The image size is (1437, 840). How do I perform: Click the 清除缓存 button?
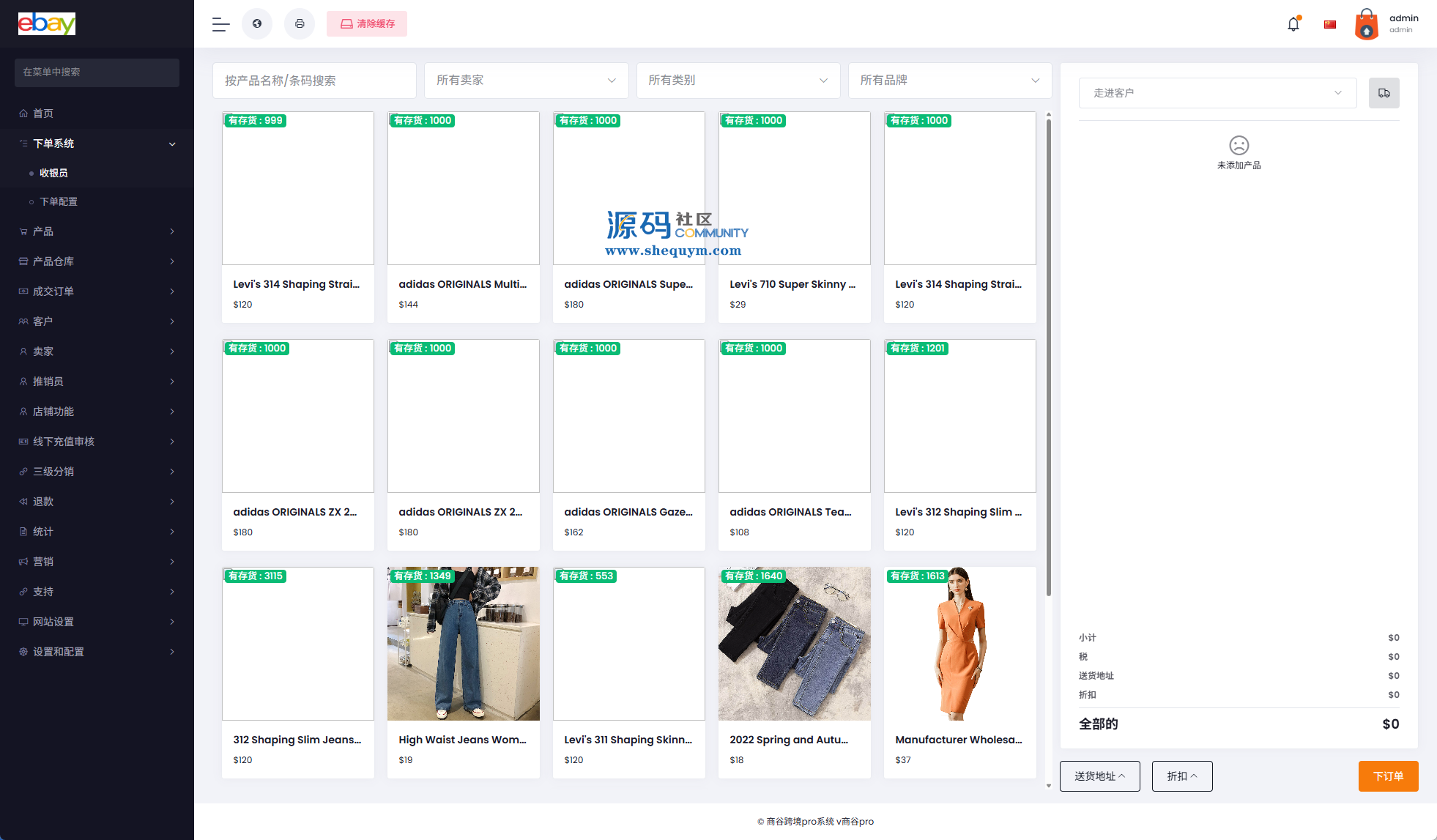tap(367, 24)
